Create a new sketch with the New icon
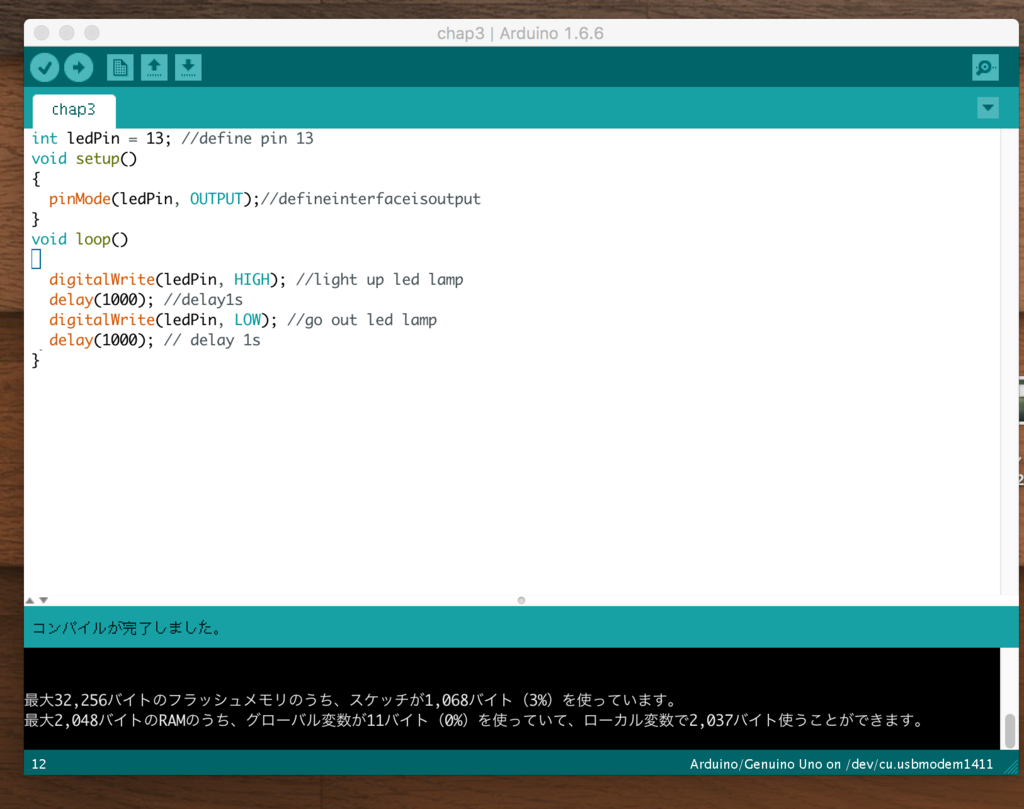The height and width of the screenshot is (809, 1024). pyautogui.click(x=120, y=67)
